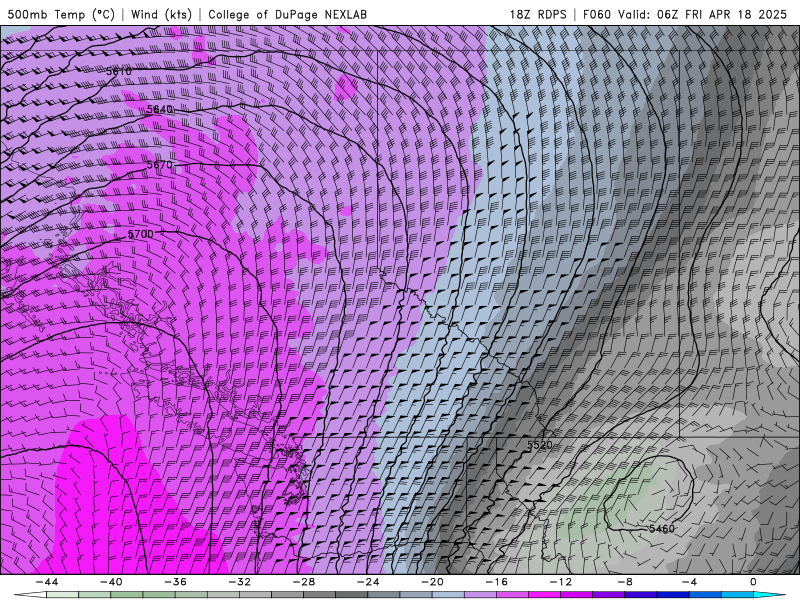Click the -28 value on the color scale

tap(304, 582)
